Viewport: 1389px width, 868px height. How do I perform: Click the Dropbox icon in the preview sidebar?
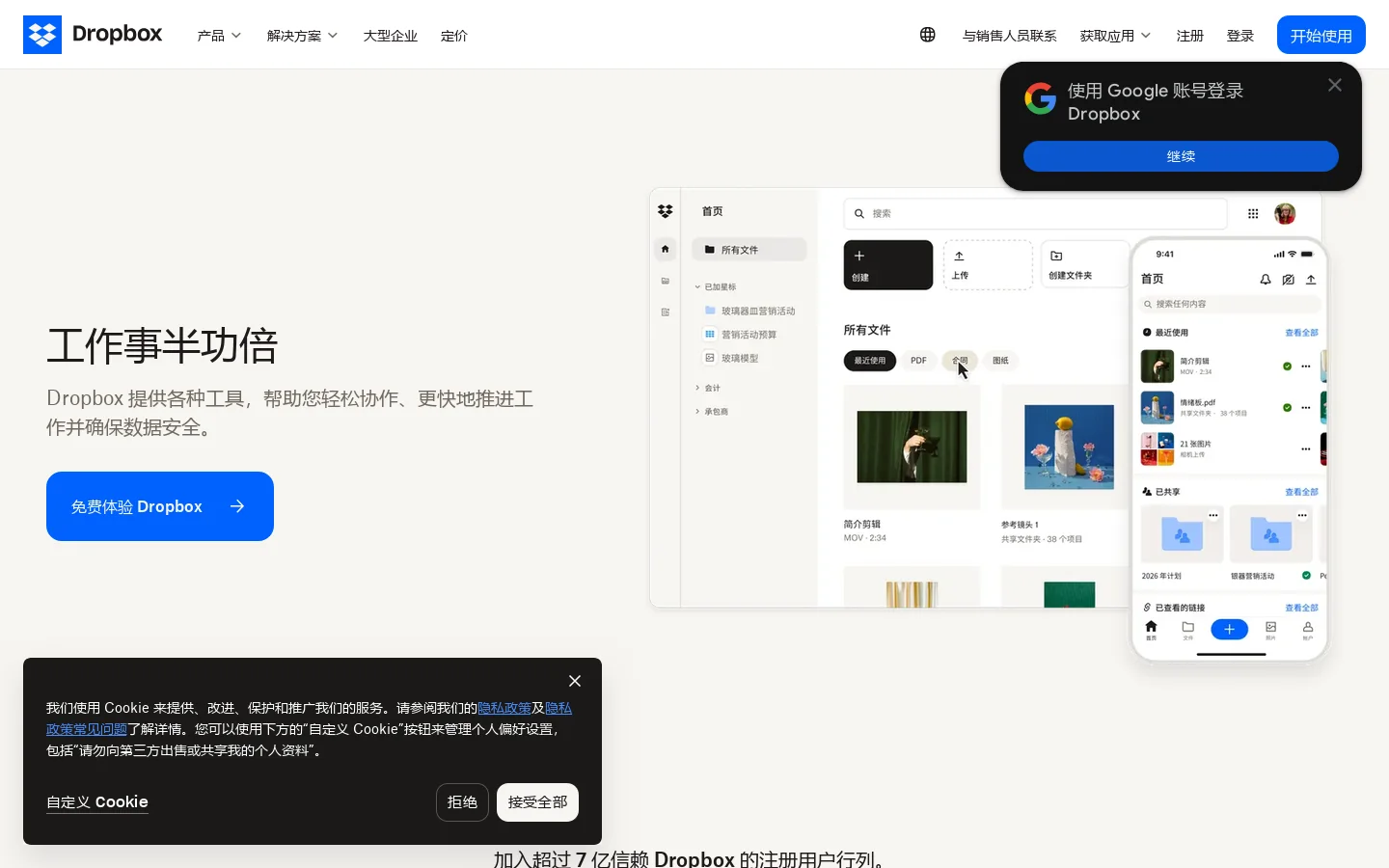(x=665, y=211)
